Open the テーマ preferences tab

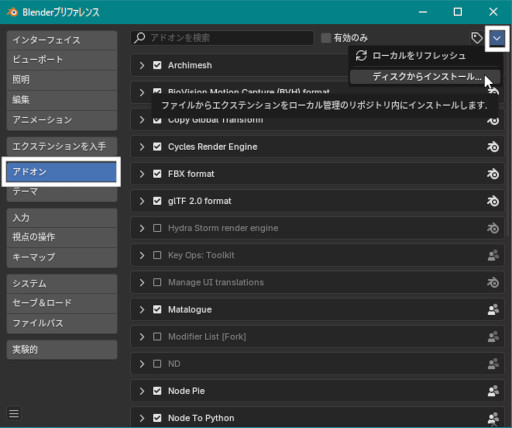[x=62, y=192]
